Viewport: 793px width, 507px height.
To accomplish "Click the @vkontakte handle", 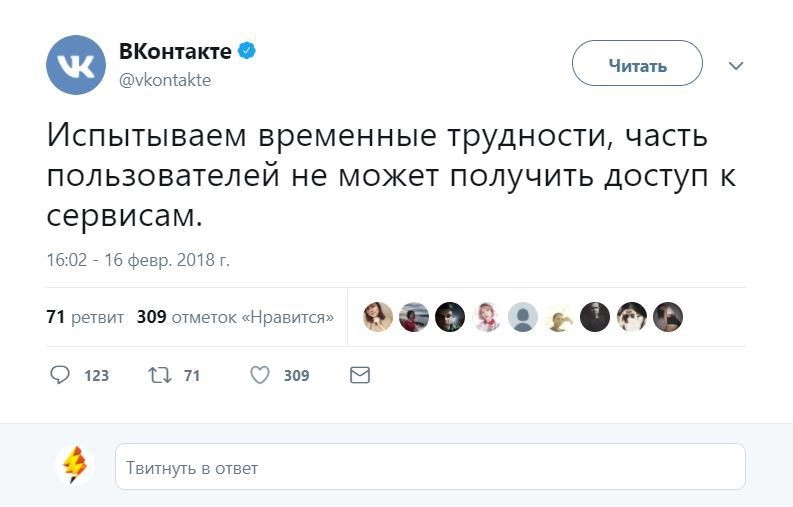I will (165, 81).
